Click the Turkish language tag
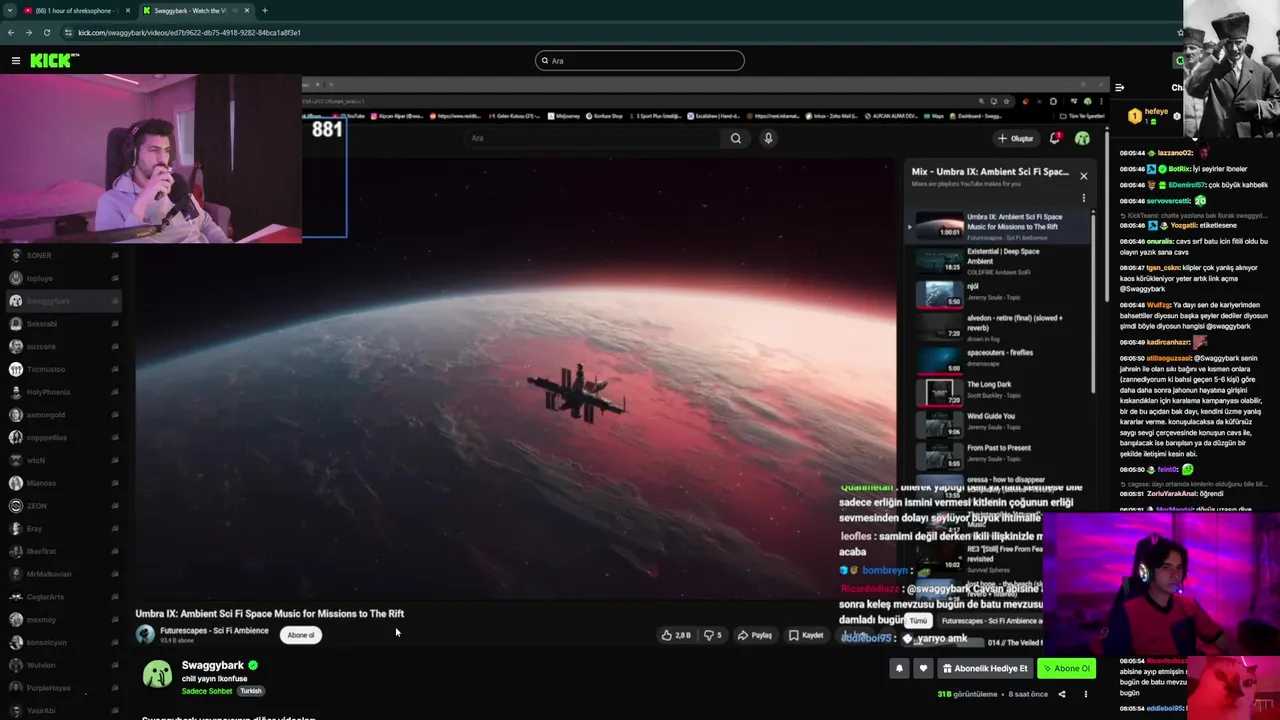 tap(250, 691)
